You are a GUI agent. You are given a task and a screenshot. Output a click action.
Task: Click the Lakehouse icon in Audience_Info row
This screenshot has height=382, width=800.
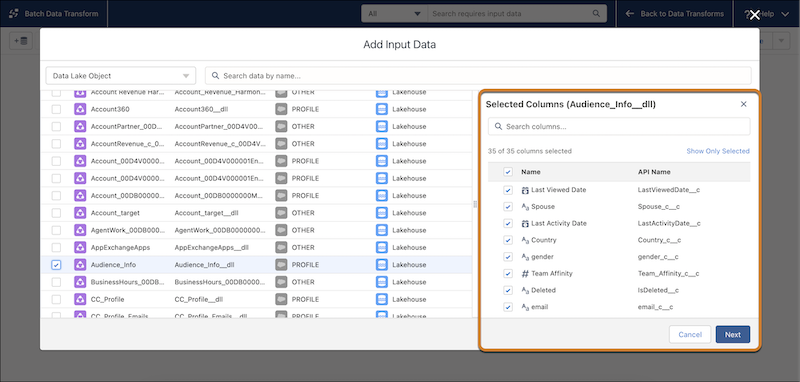(382, 265)
